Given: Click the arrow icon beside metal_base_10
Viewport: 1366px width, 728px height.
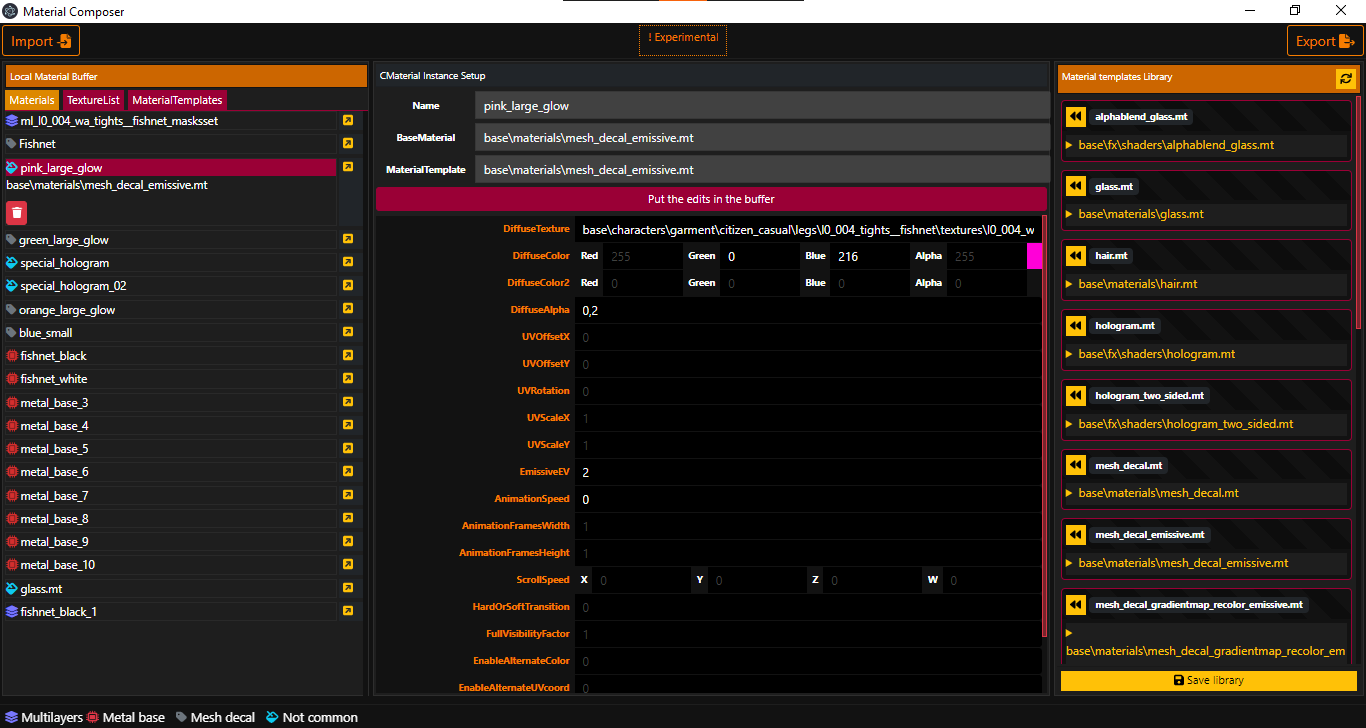Looking at the screenshot, I should coord(348,565).
